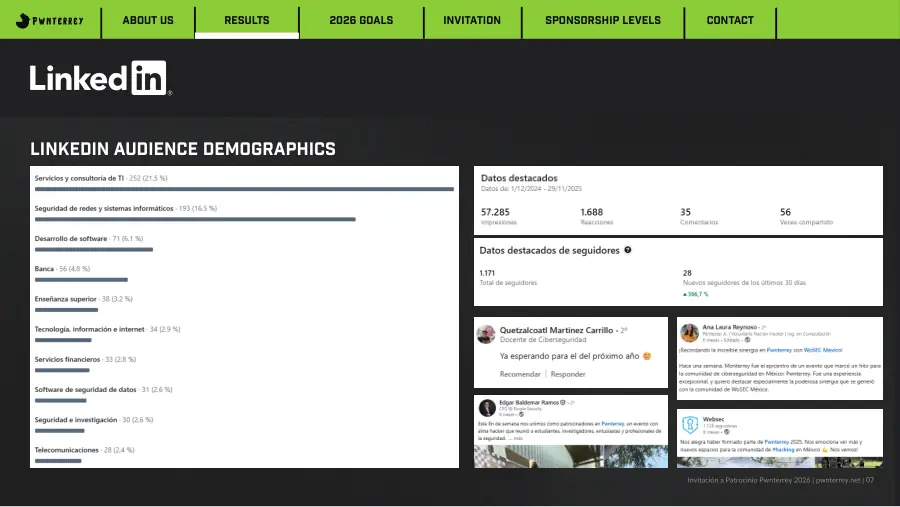Click the 'Servicios financieros' label
The width and height of the screenshot is (900, 507).
coord(67,359)
